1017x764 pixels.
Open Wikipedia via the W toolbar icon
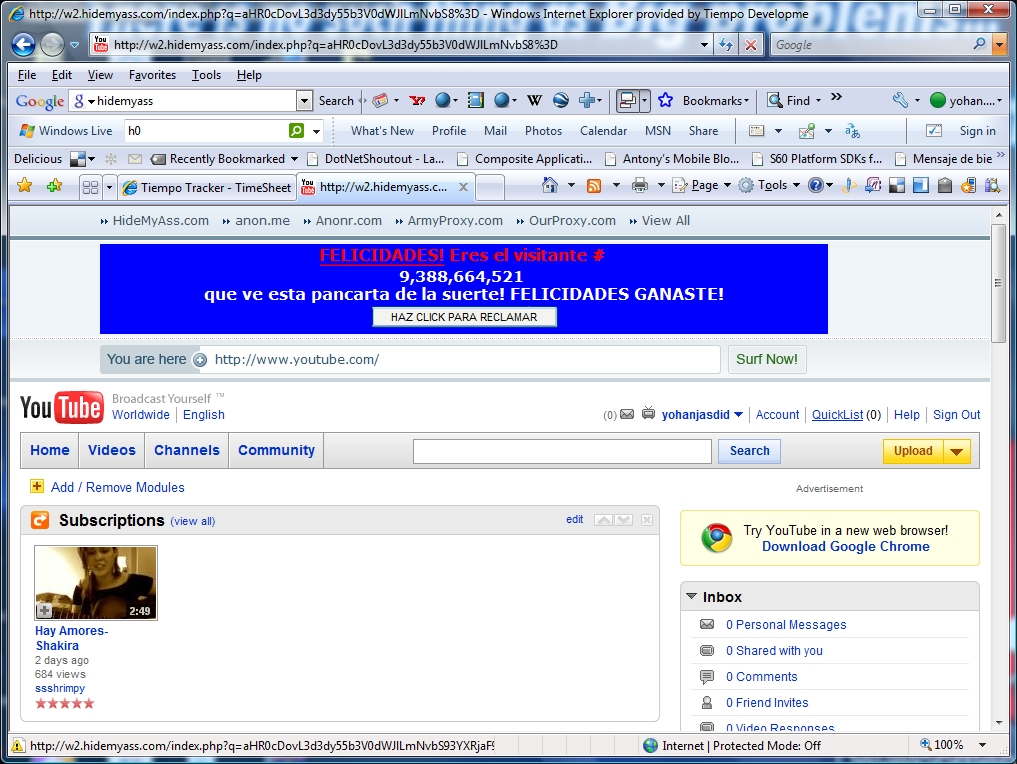(534, 101)
